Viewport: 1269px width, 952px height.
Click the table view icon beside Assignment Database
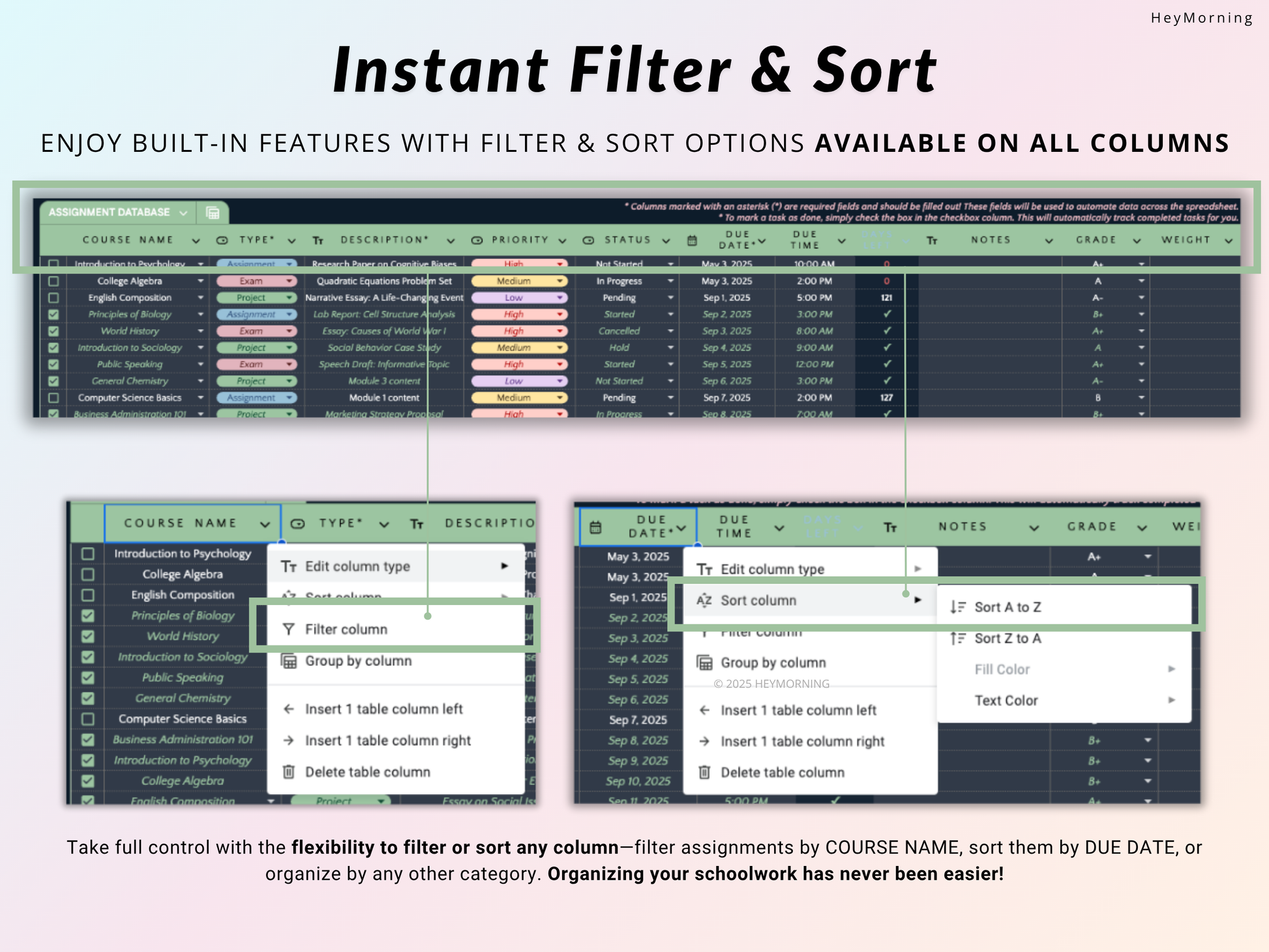click(x=213, y=213)
